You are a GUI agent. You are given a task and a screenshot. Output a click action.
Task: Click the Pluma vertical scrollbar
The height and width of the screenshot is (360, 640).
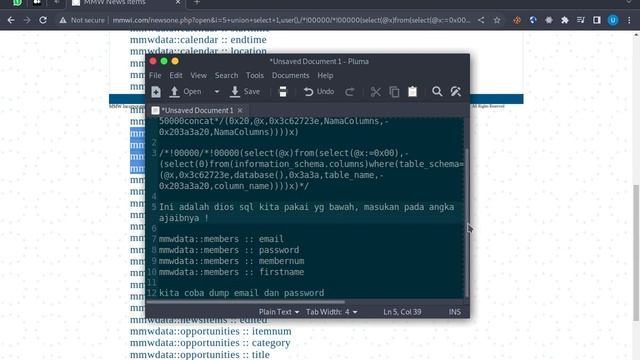[467, 222]
